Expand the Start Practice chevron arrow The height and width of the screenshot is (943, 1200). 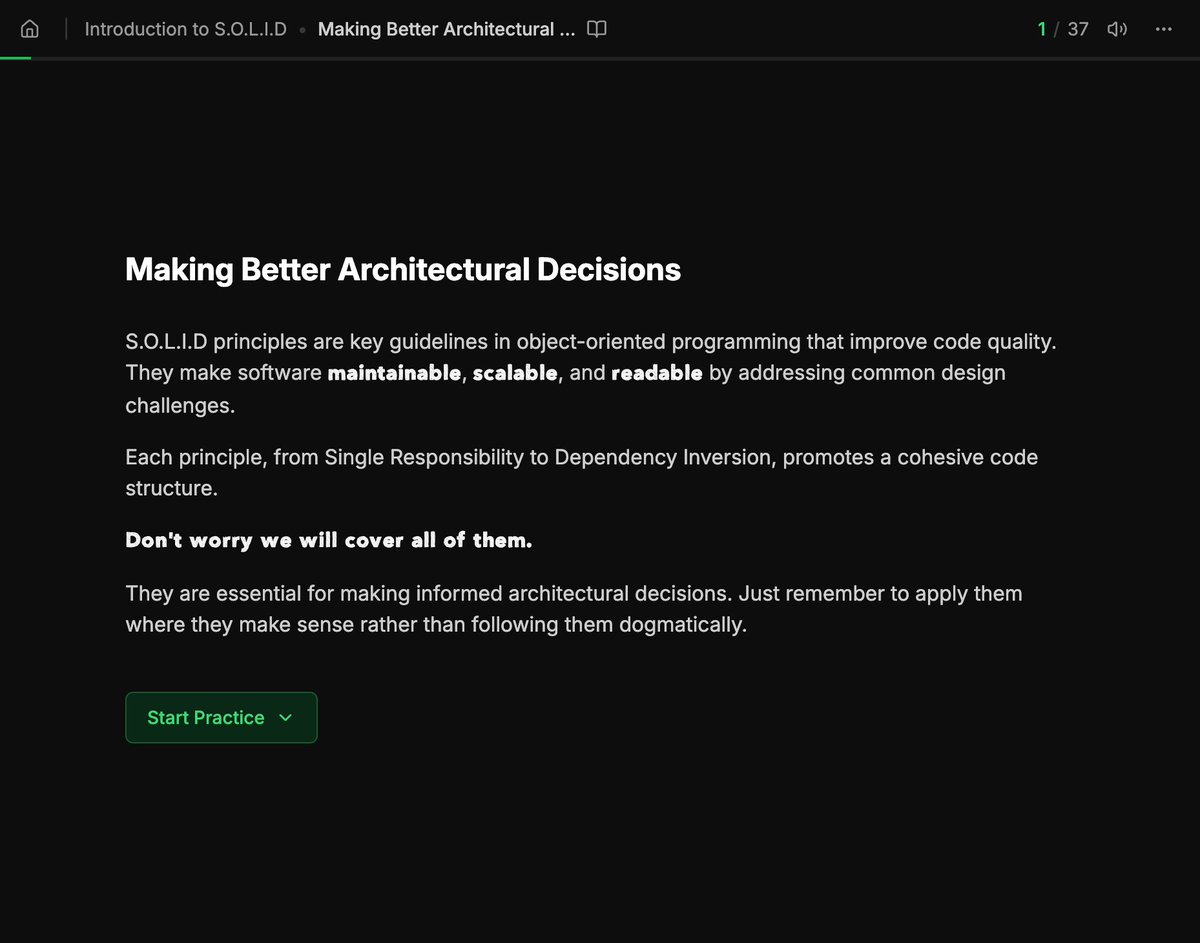(285, 718)
